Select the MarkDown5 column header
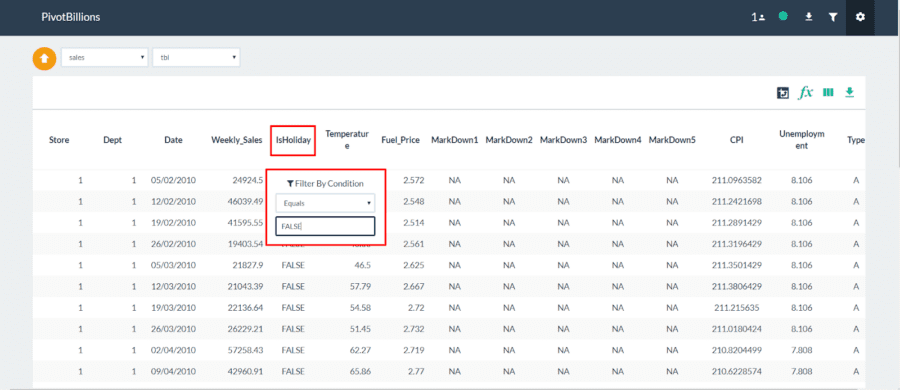Image resolution: width=900 pixels, height=390 pixels. pyautogui.click(x=672, y=140)
